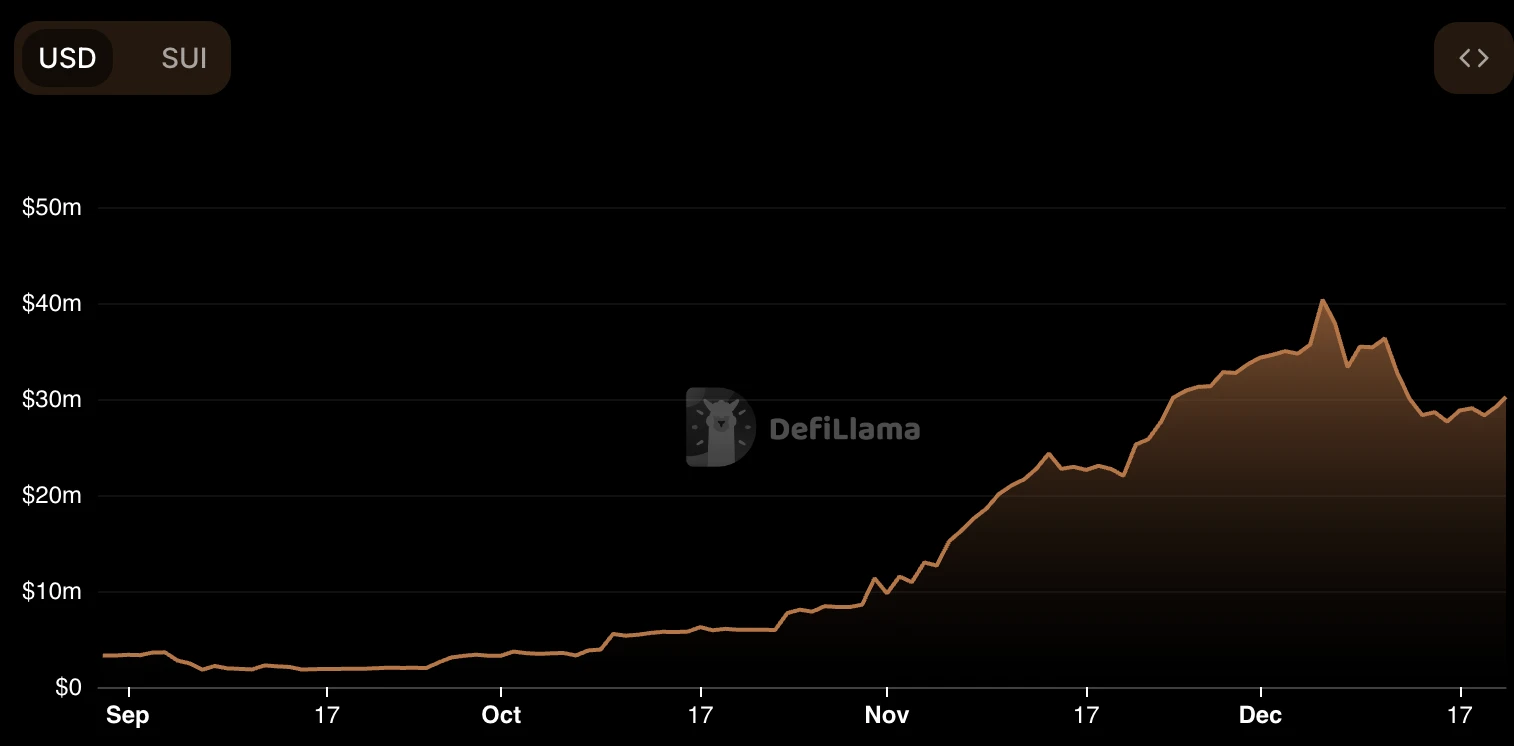
Task: Click the 17 tick label after Oct
Action: [x=701, y=715]
